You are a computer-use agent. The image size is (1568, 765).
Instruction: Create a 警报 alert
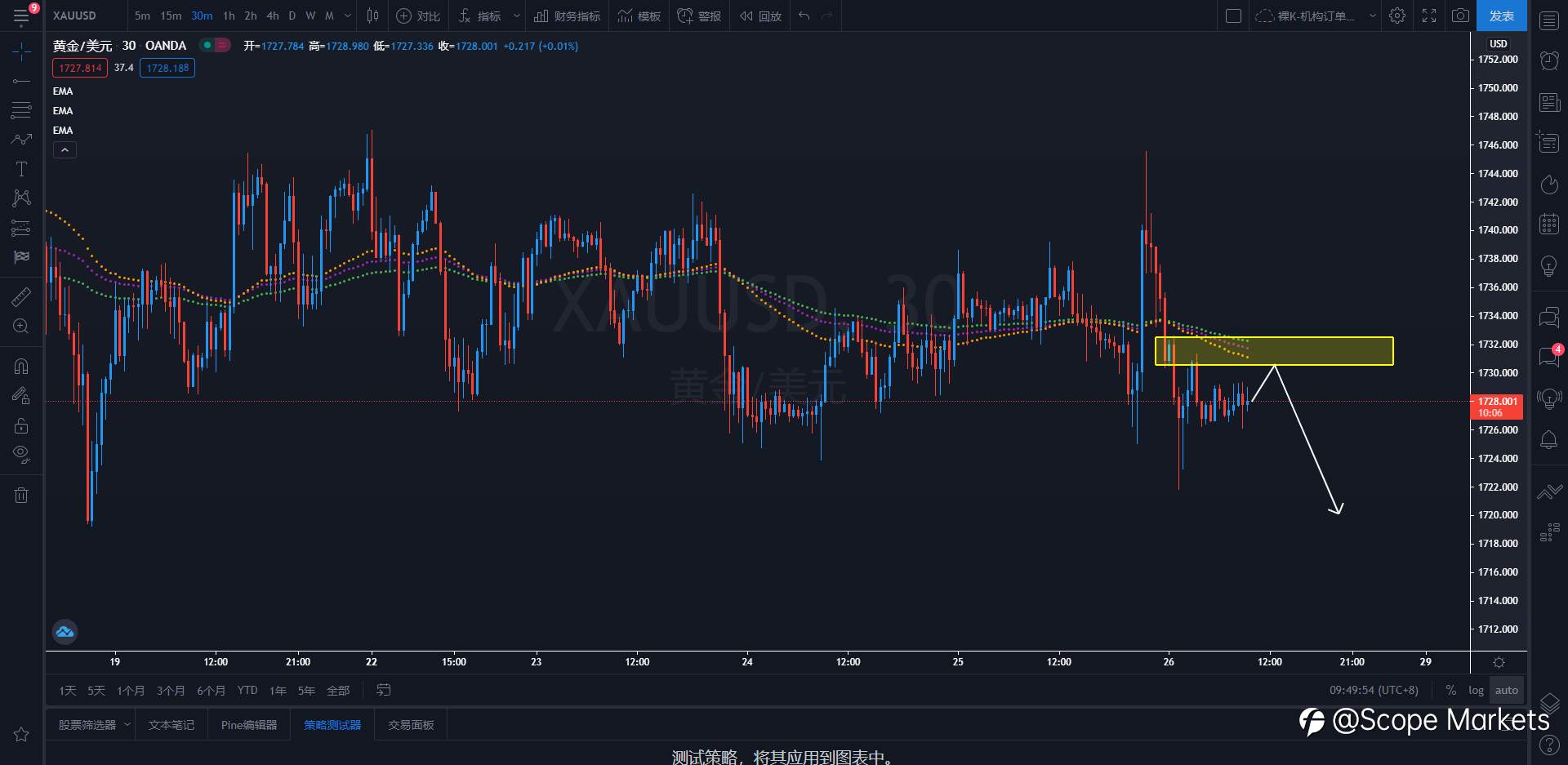click(x=700, y=16)
